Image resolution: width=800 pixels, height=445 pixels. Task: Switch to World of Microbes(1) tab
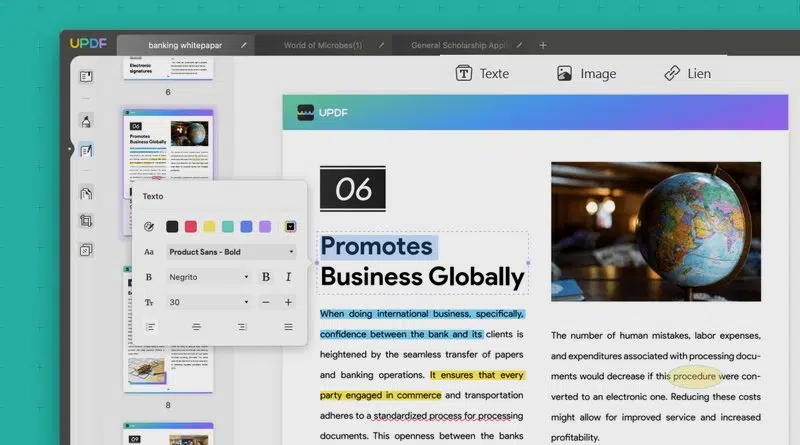[323, 45]
